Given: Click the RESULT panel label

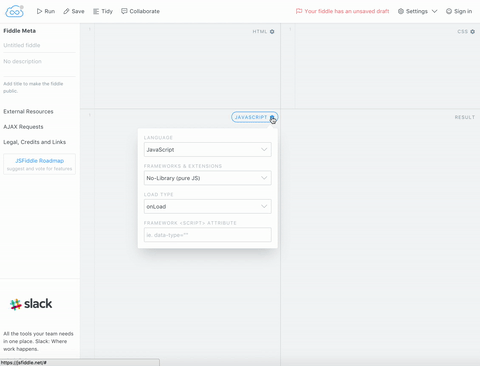Looking at the screenshot, I should click(465, 117).
